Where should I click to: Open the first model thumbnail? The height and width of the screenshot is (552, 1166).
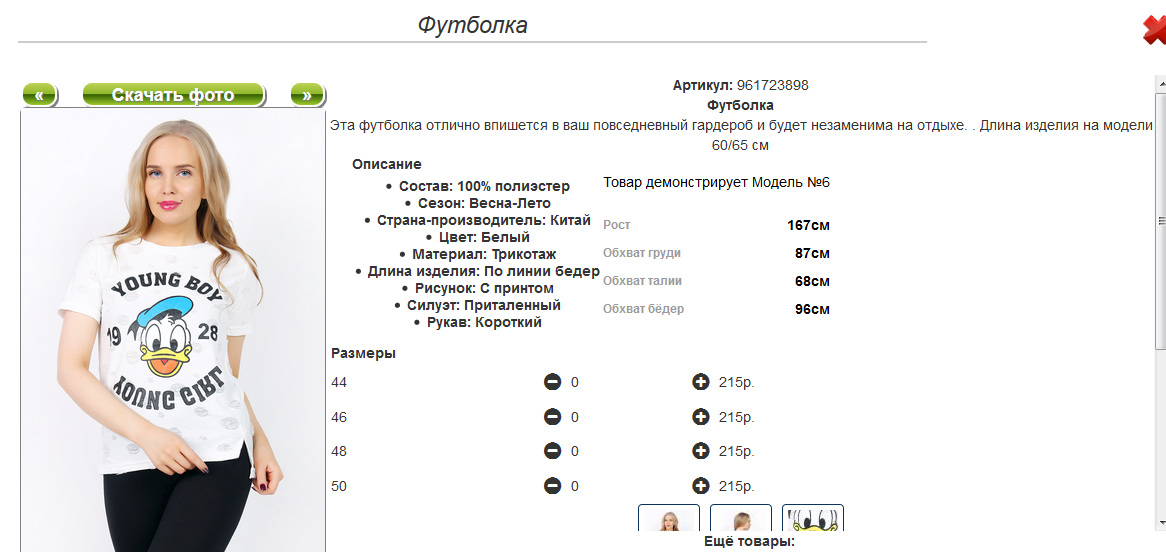coord(669,518)
